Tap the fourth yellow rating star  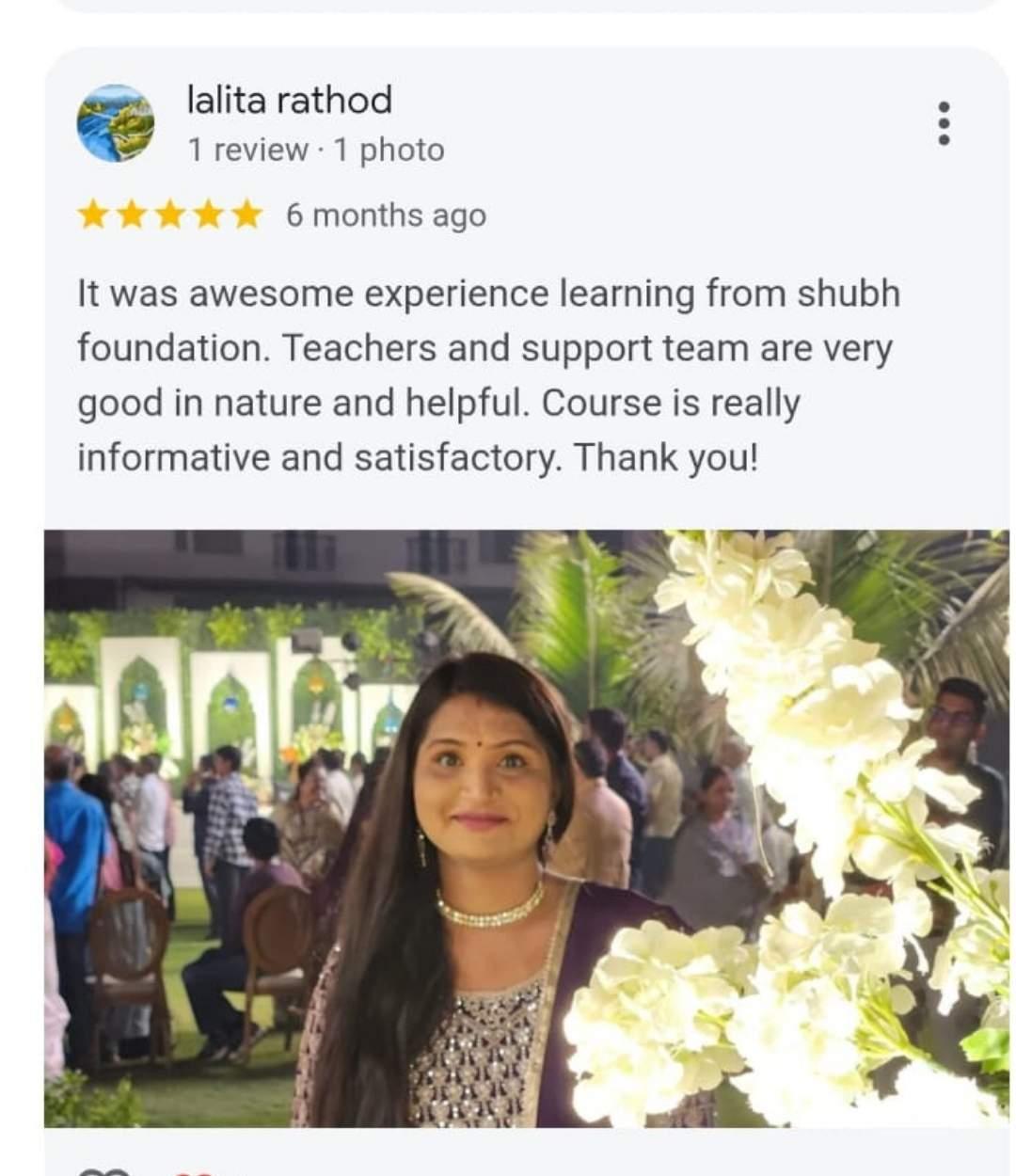pyautogui.click(x=208, y=215)
